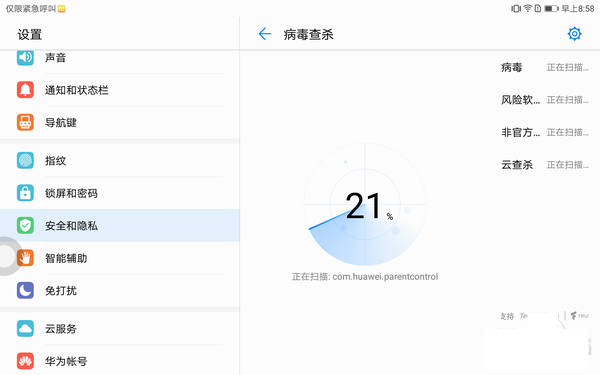Screen dimensions: 600x375
Task: Tap the battery indicator in status bar
Action: point(551,8)
